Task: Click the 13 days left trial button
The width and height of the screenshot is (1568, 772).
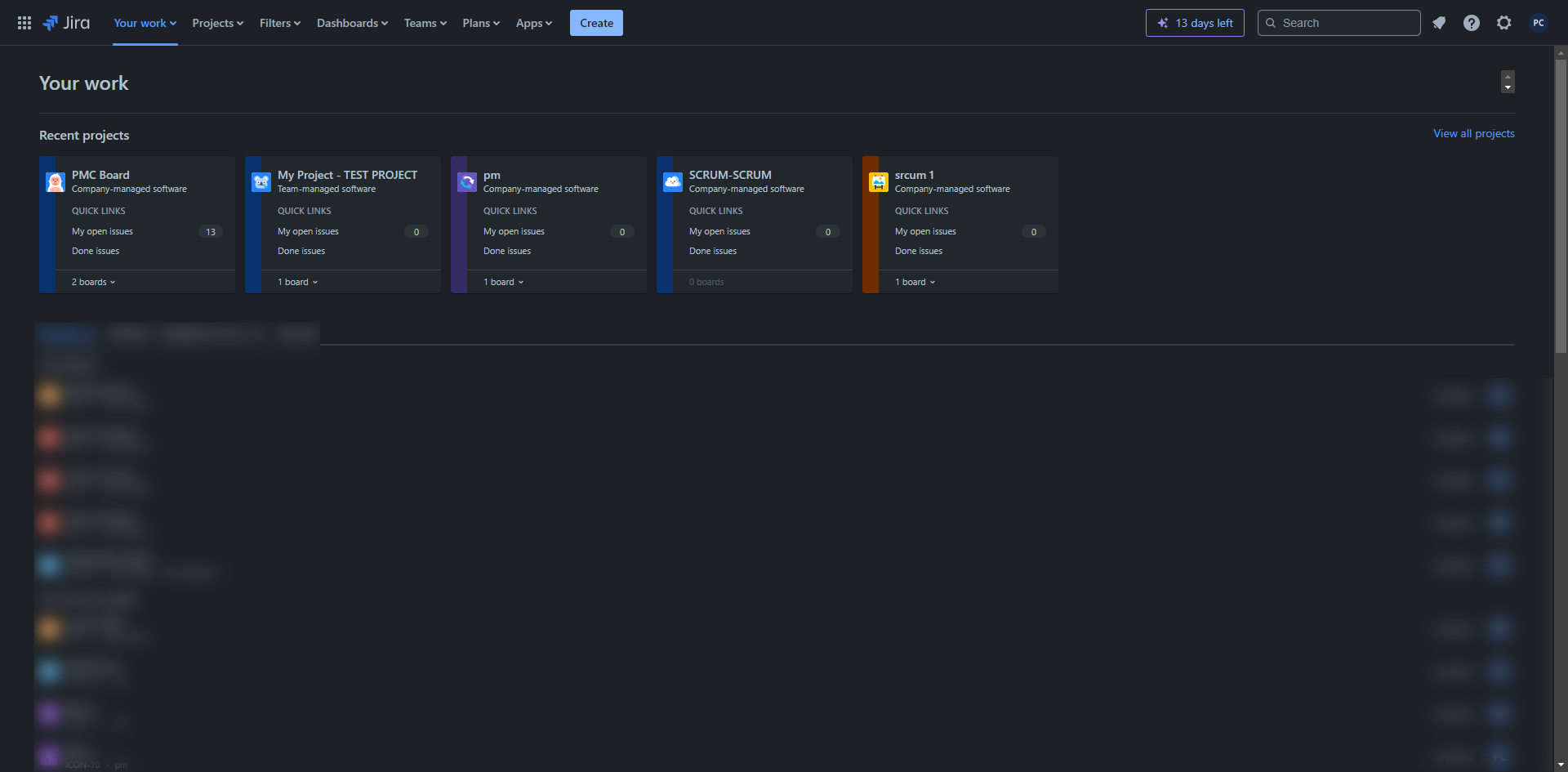Action: (x=1195, y=23)
